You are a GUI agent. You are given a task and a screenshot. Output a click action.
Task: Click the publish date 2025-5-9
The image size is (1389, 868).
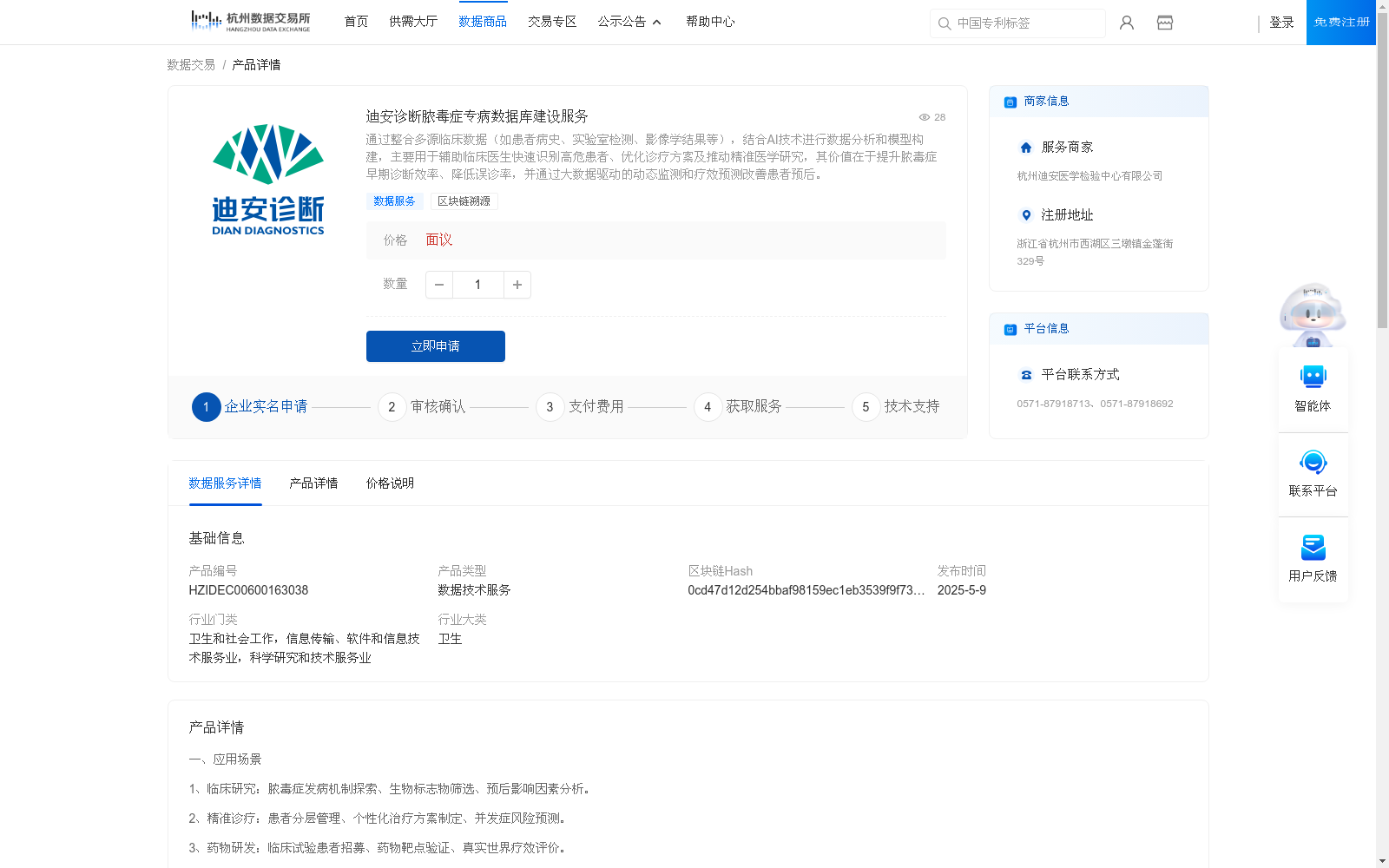[x=962, y=590]
